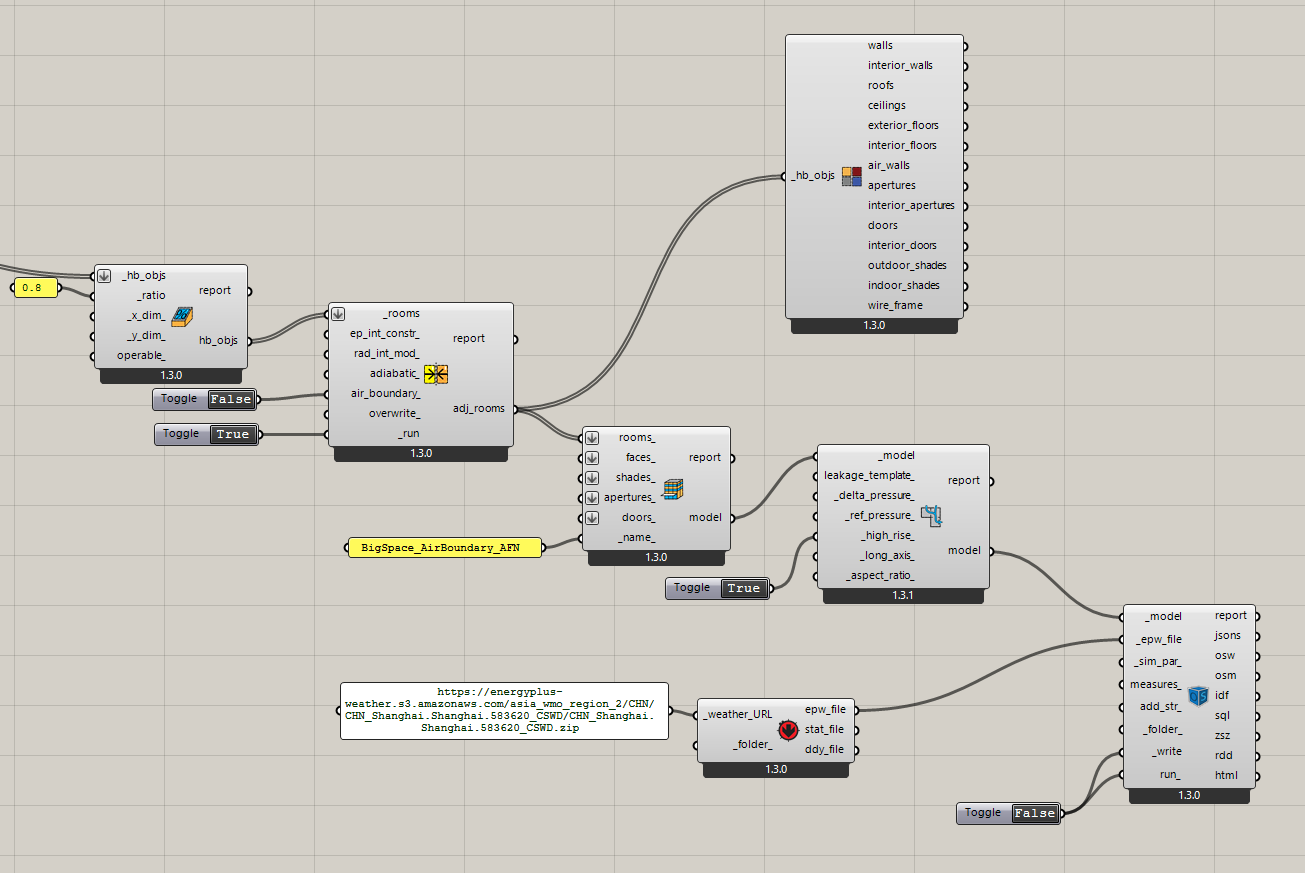
Task: Click the ceilings output label
Action: (x=887, y=105)
